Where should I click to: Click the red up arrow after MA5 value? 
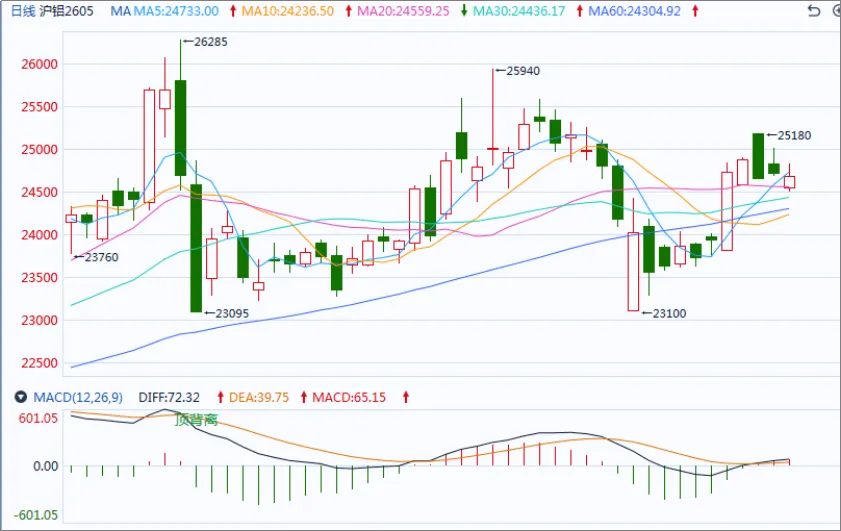click(x=233, y=11)
